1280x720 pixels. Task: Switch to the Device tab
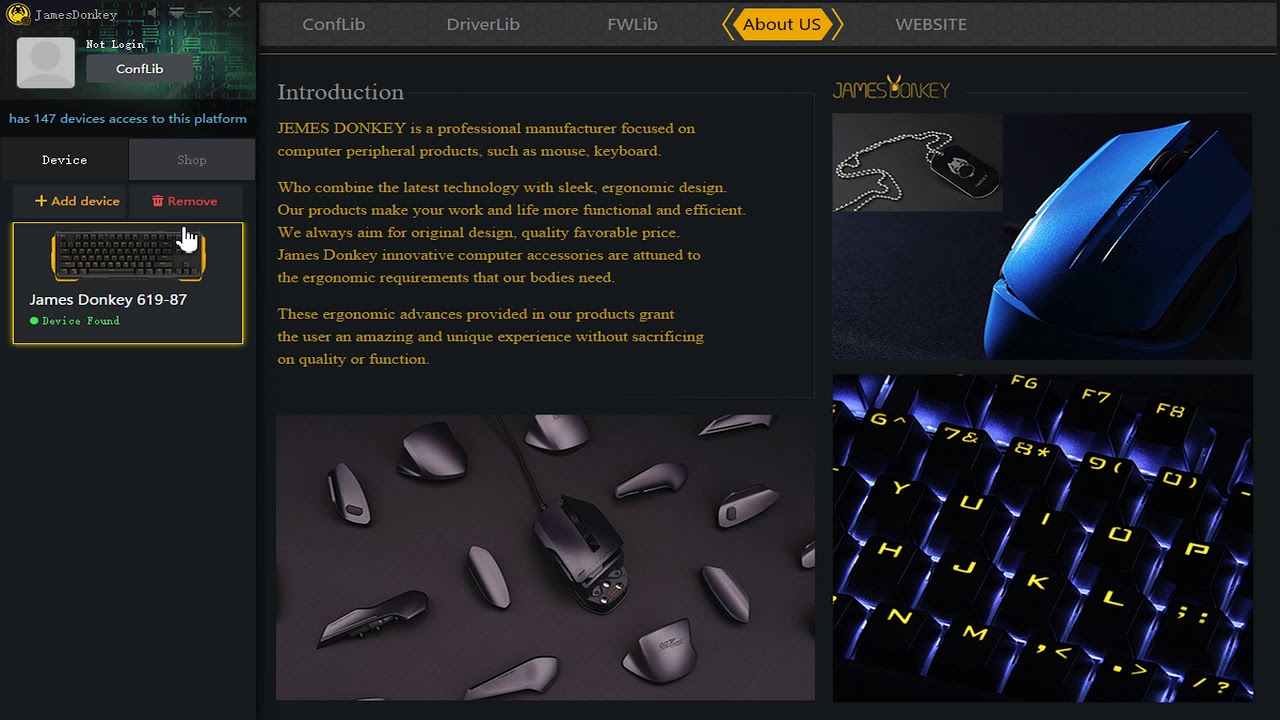coord(64,160)
